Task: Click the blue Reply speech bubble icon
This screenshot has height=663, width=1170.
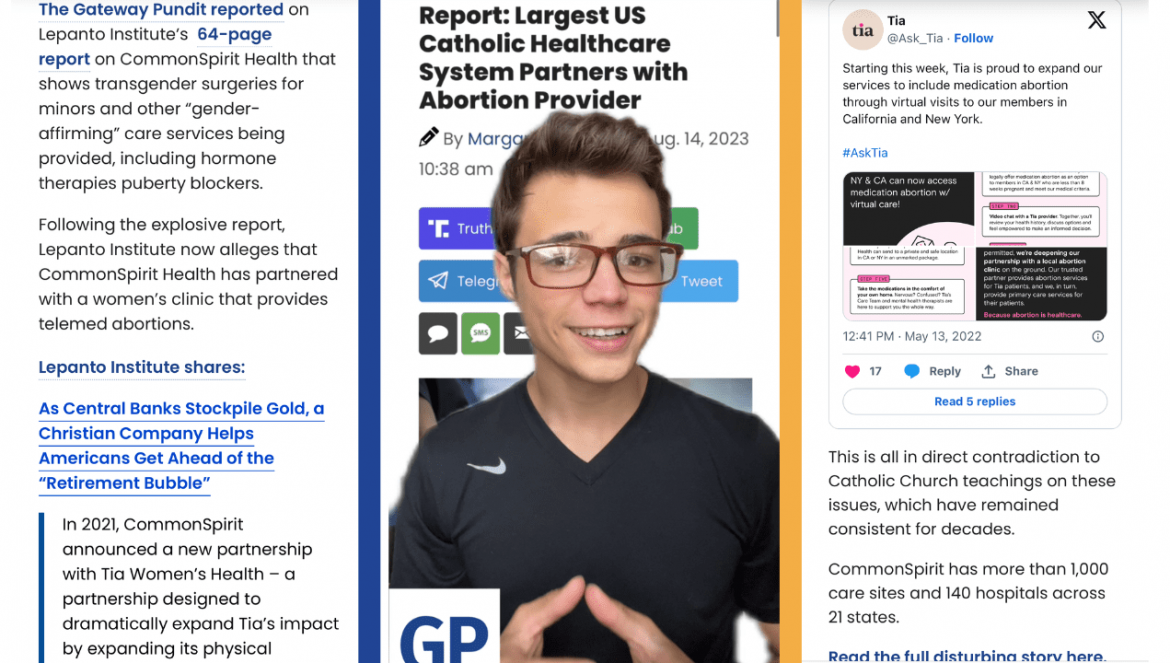Action: click(912, 371)
